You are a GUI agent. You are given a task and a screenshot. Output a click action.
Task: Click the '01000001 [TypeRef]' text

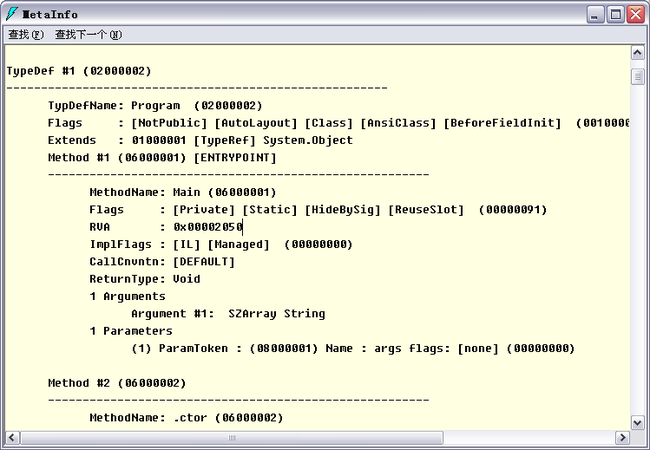tap(194, 140)
